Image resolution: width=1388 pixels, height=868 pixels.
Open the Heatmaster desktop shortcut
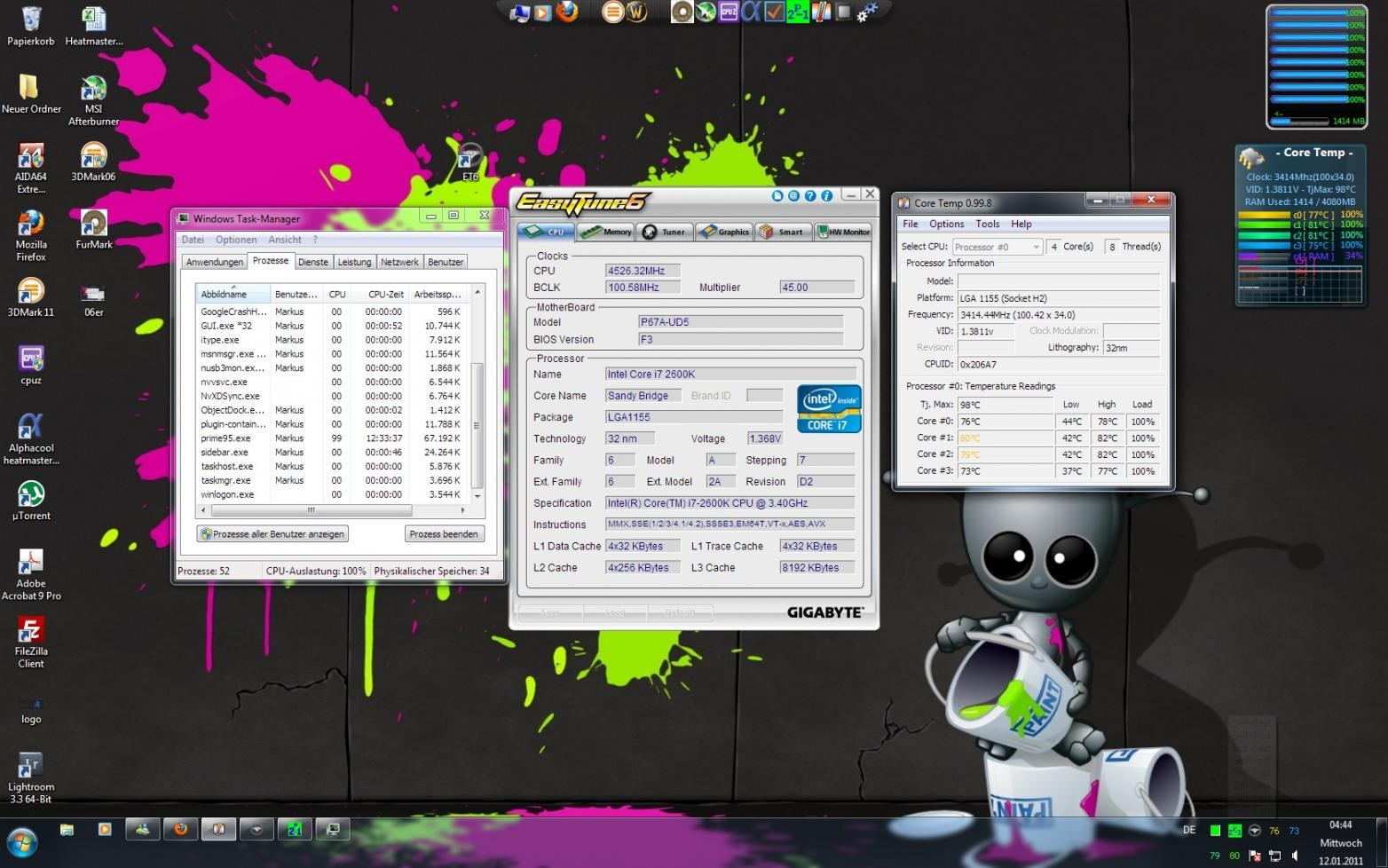coord(93,27)
